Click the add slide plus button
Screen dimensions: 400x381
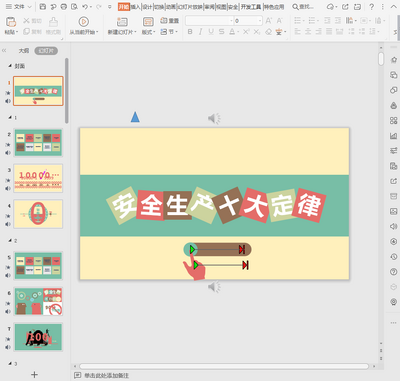pyautogui.click(x=34, y=375)
